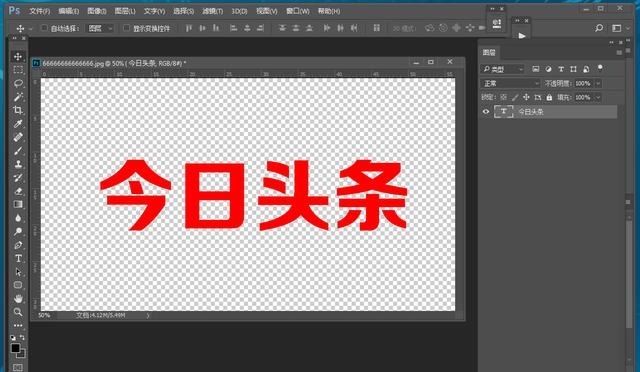Open the 编辑(E) menu
This screenshot has width=640, height=372.
click(68, 11)
